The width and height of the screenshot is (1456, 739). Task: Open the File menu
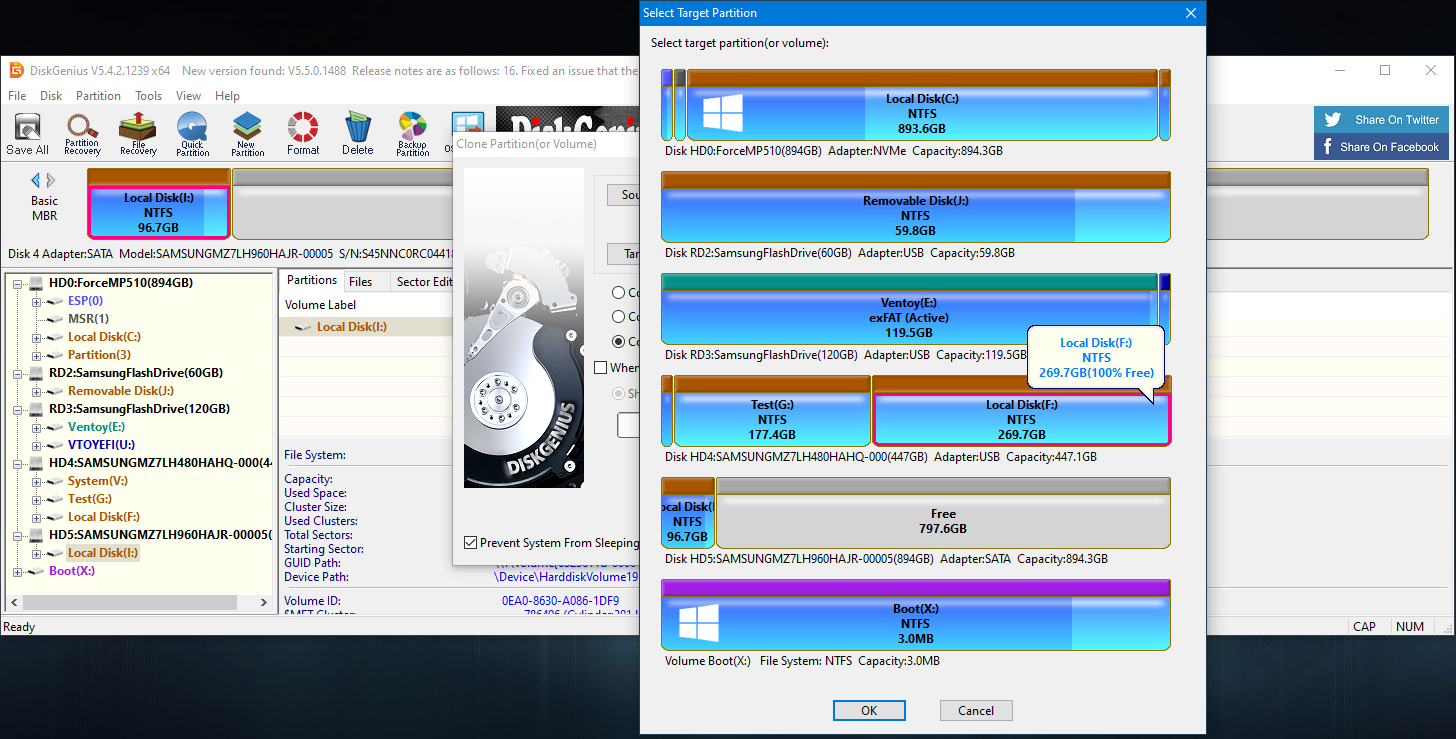[x=17, y=96]
